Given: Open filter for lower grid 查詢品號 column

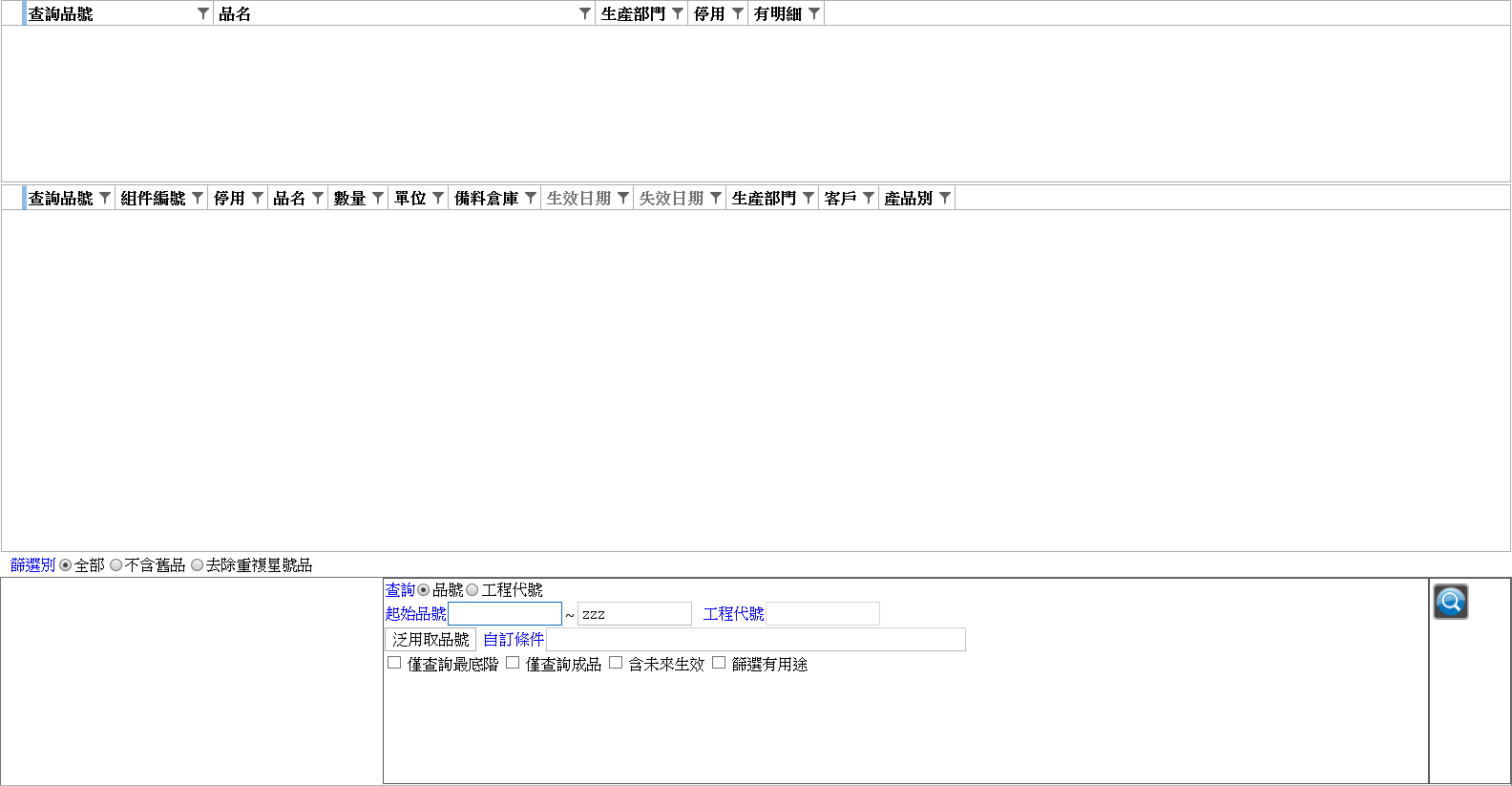Looking at the screenshot, I should tap(105, 198).
